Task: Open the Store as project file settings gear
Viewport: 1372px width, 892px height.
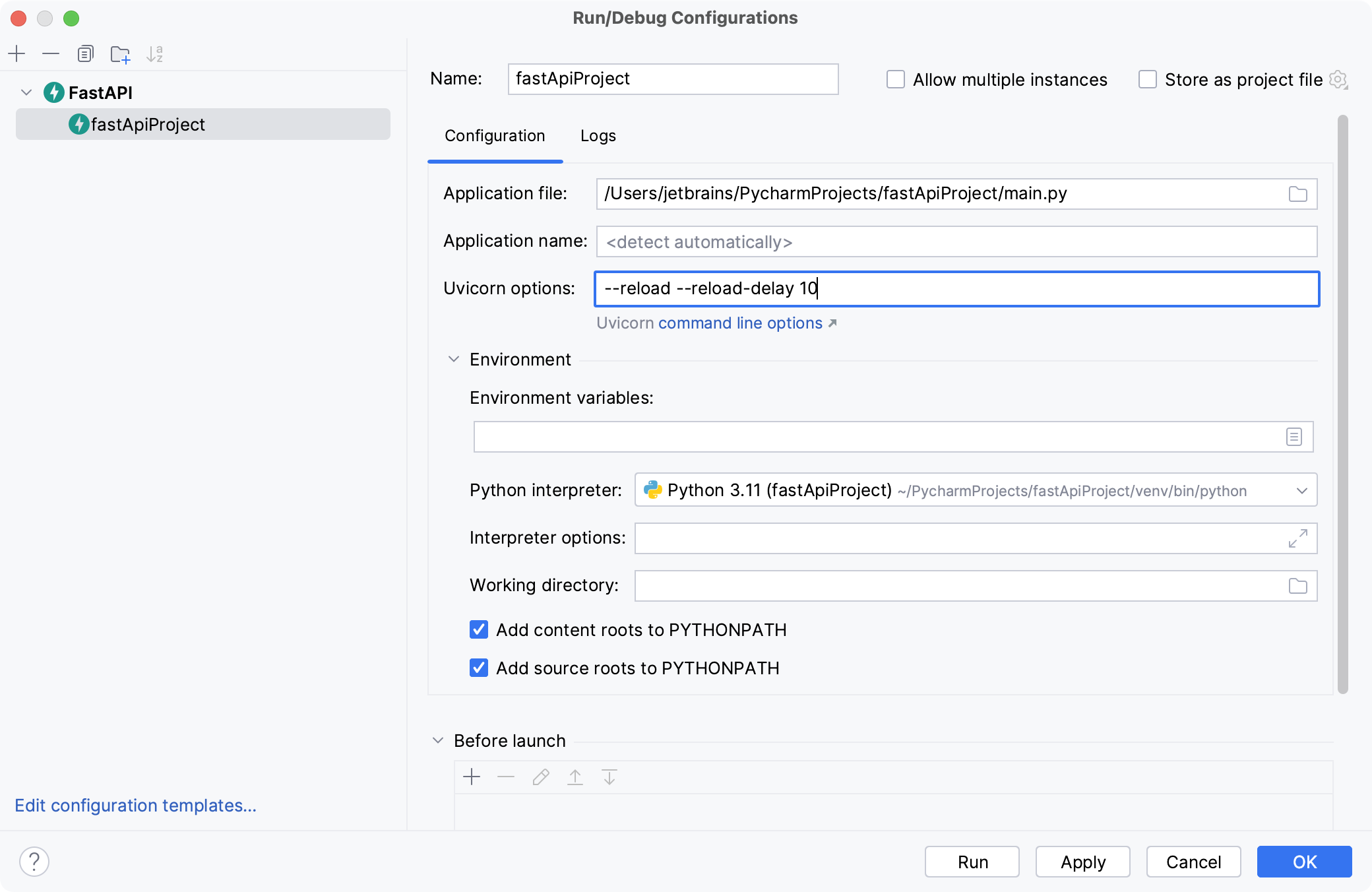Action: 1338,80
